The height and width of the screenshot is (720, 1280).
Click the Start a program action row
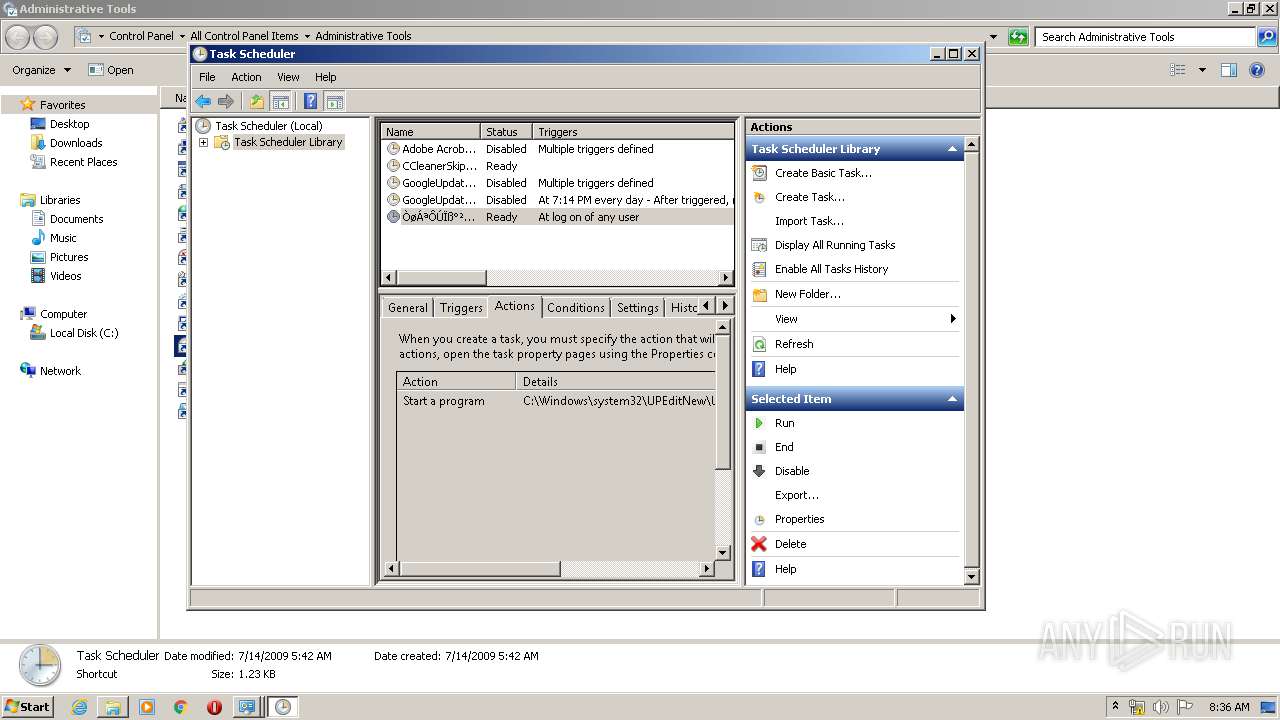coord(556,401)
